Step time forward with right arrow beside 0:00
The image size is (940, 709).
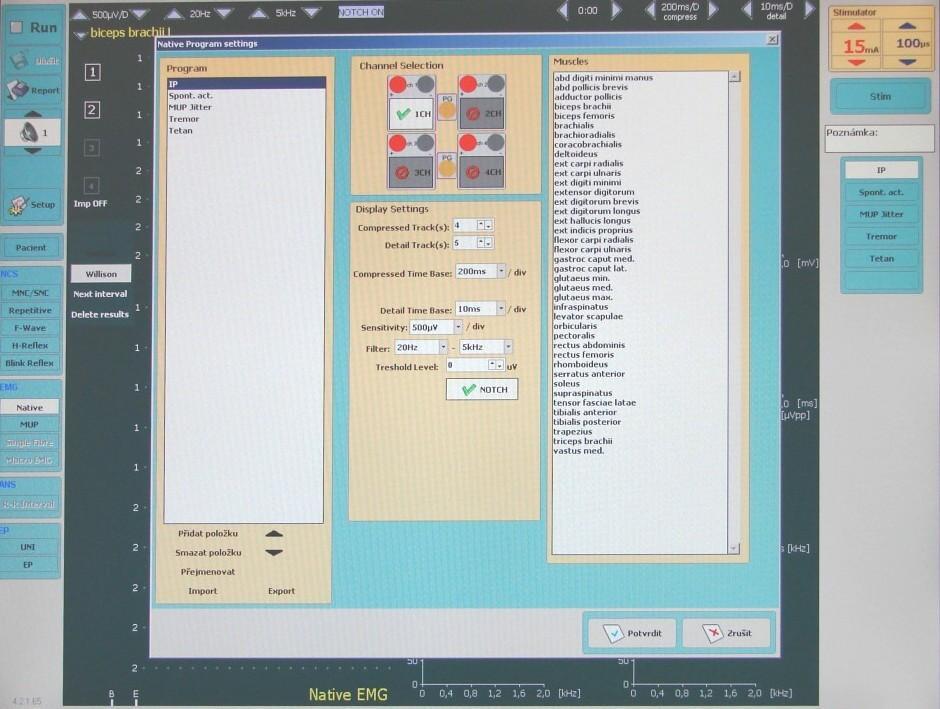[x=616, y=11]
